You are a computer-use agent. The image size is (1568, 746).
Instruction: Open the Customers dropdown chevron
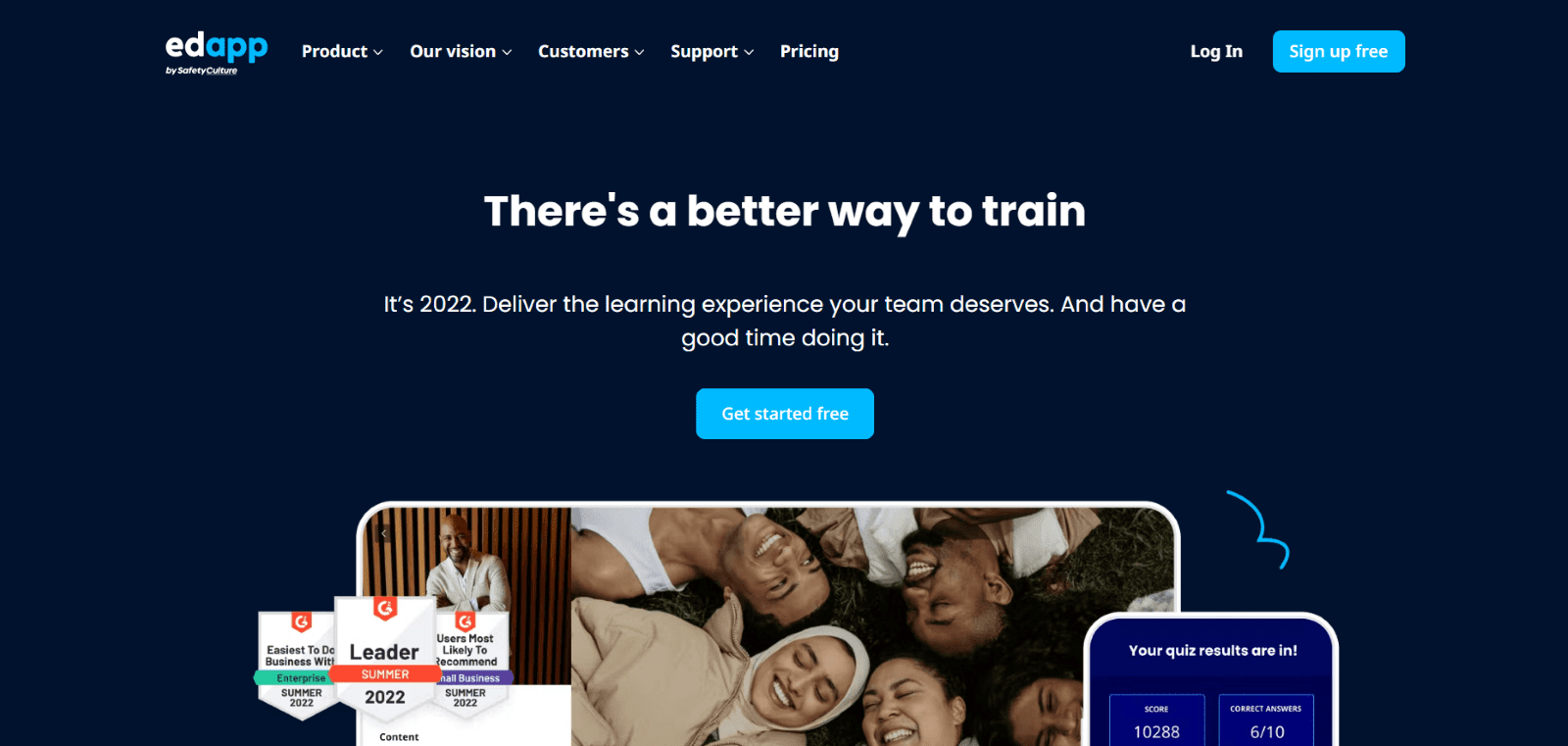[x=640, y=52]
